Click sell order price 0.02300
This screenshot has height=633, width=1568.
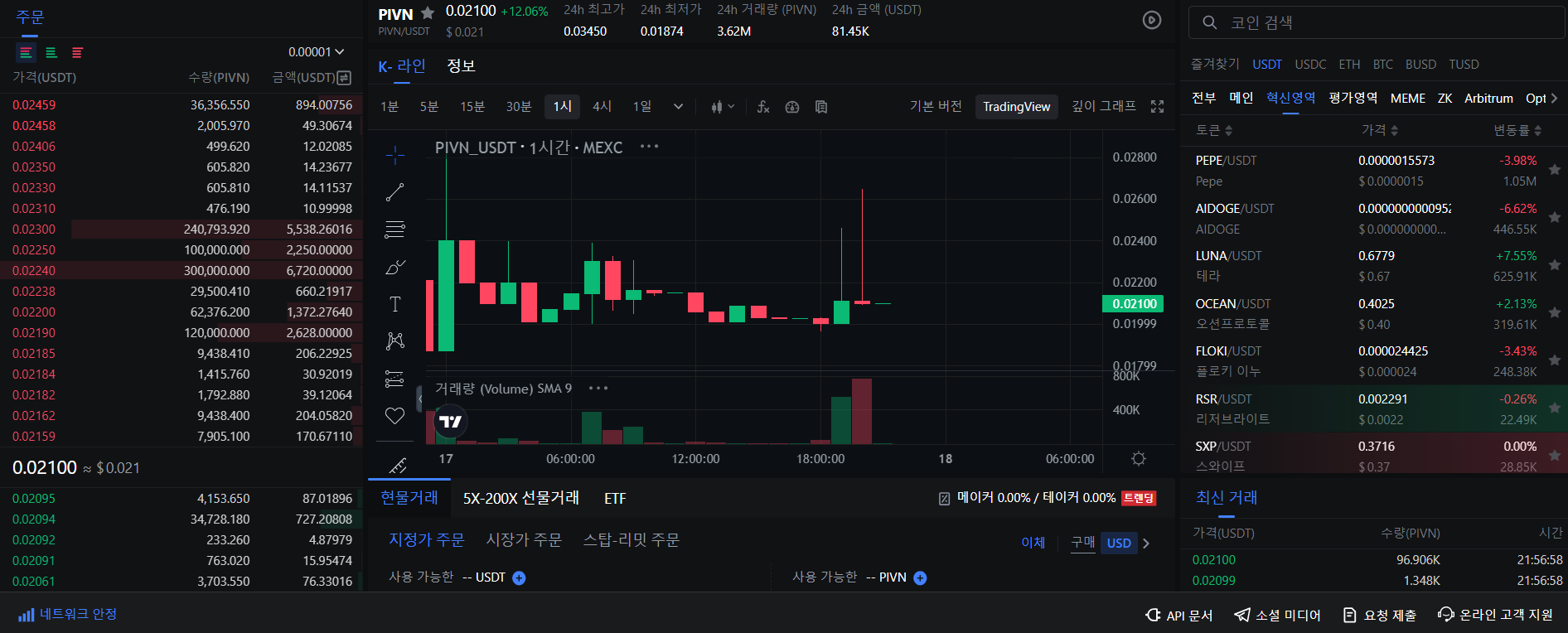(34, 230)
